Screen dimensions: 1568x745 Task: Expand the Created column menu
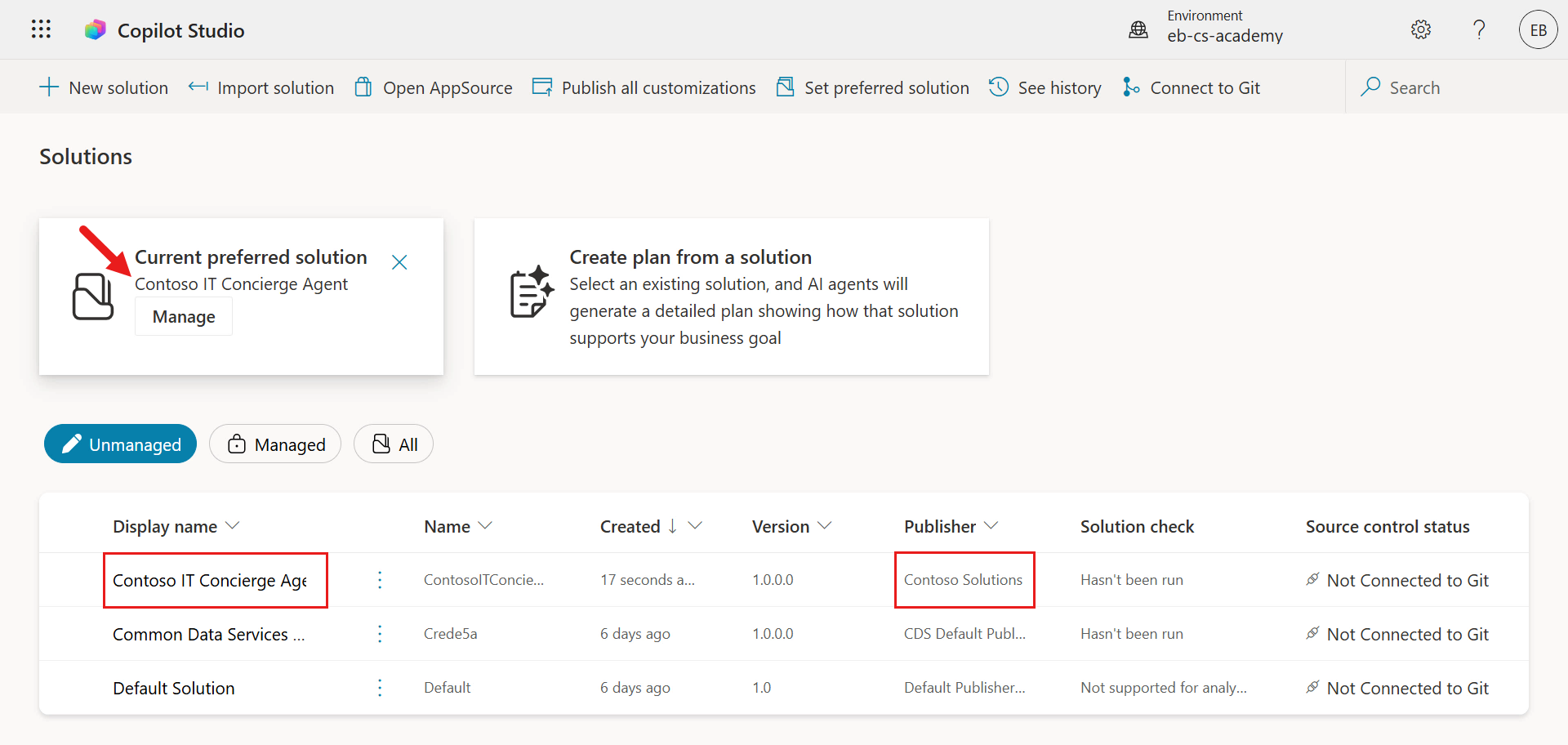(x=695, y=526)
